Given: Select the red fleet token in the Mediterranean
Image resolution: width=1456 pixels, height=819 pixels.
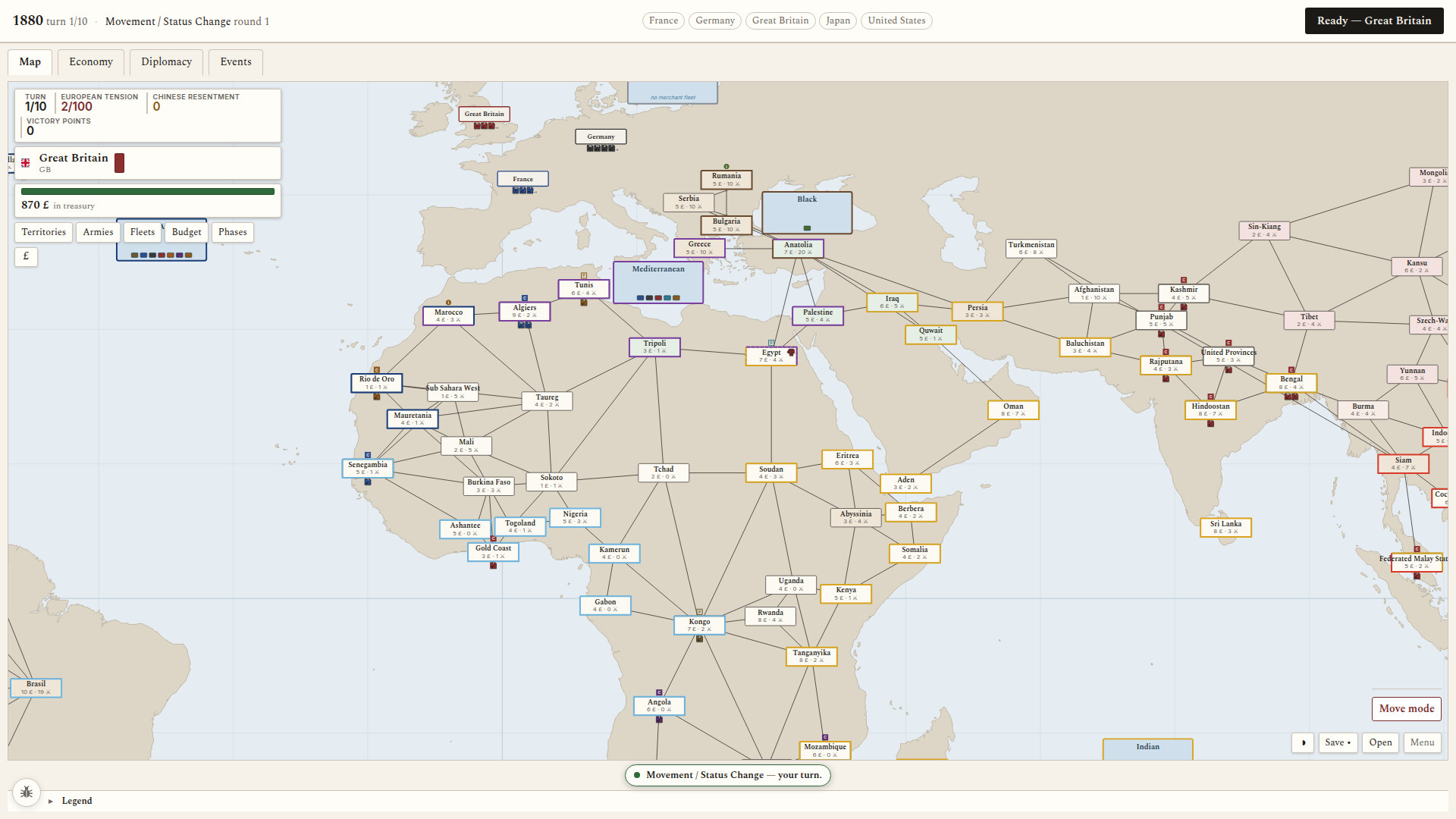Looking at the screenshot, I should 658,298.
